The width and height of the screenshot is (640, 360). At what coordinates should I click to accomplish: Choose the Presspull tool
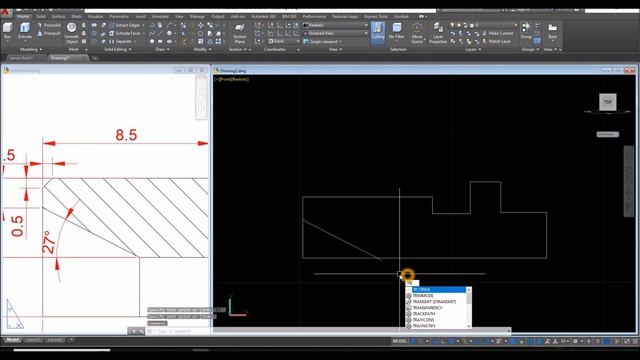[49, 33]
